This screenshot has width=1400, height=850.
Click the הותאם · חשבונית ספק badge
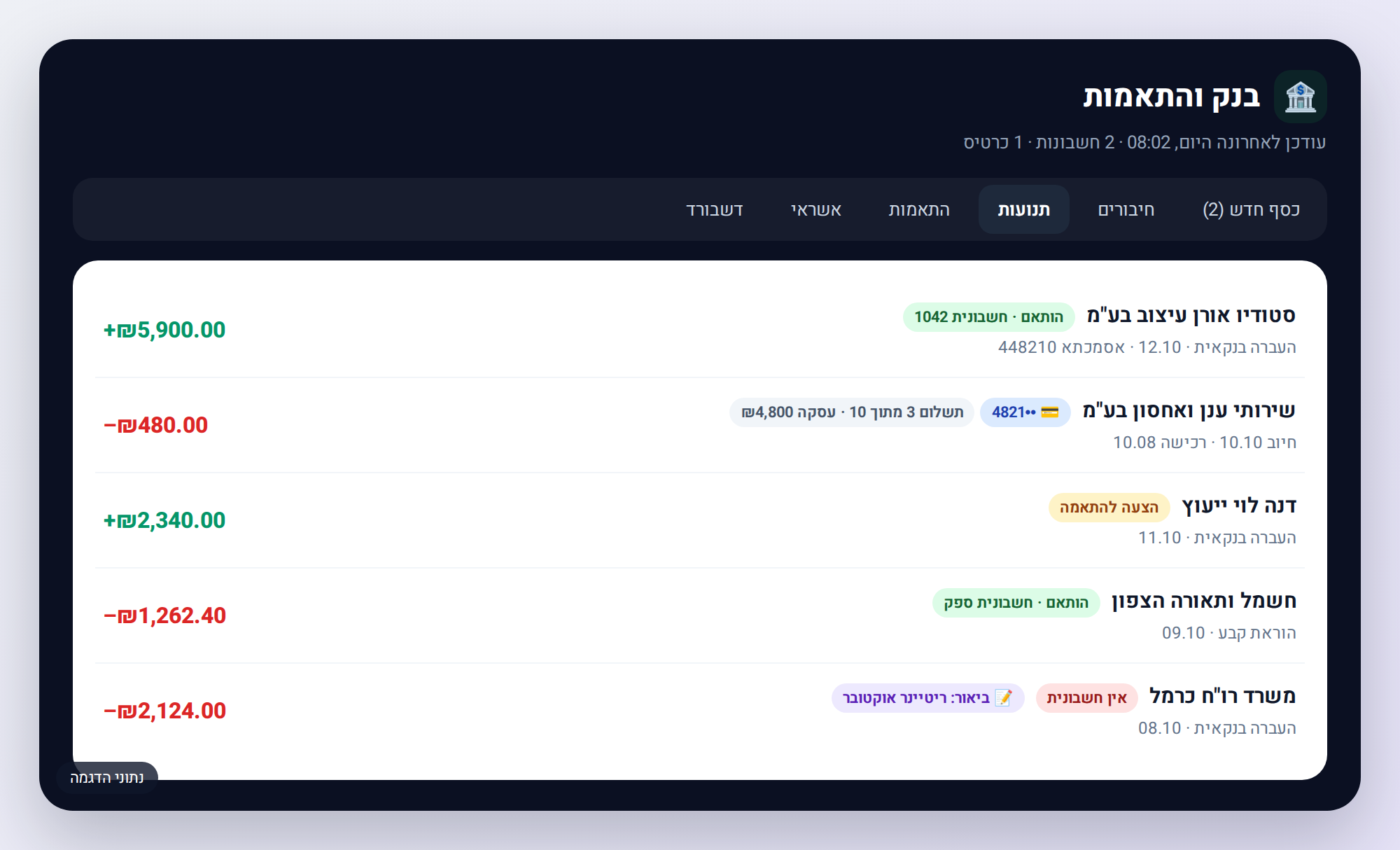coord(1016,603)
